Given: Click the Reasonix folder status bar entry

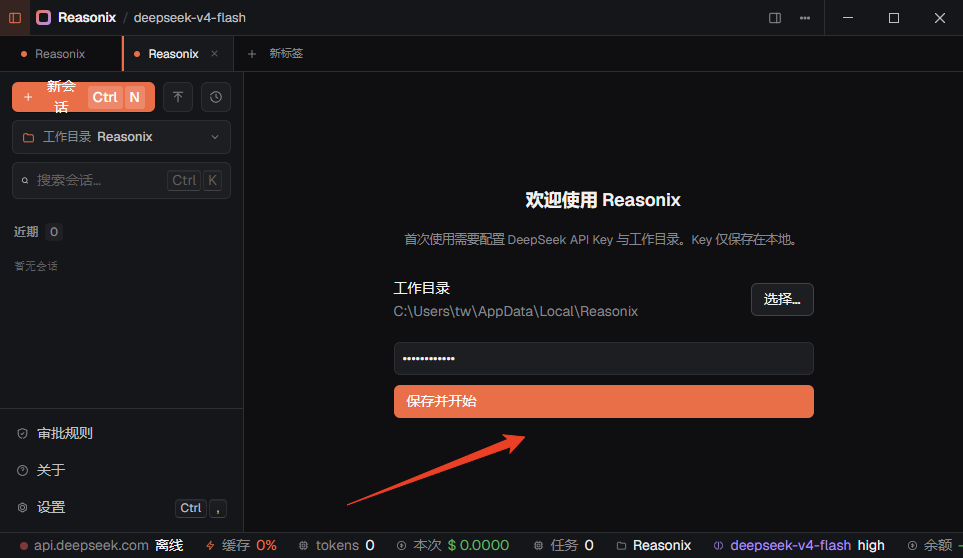Looking at the screenshot, I should pyautogui.click(x=654, y=545).
